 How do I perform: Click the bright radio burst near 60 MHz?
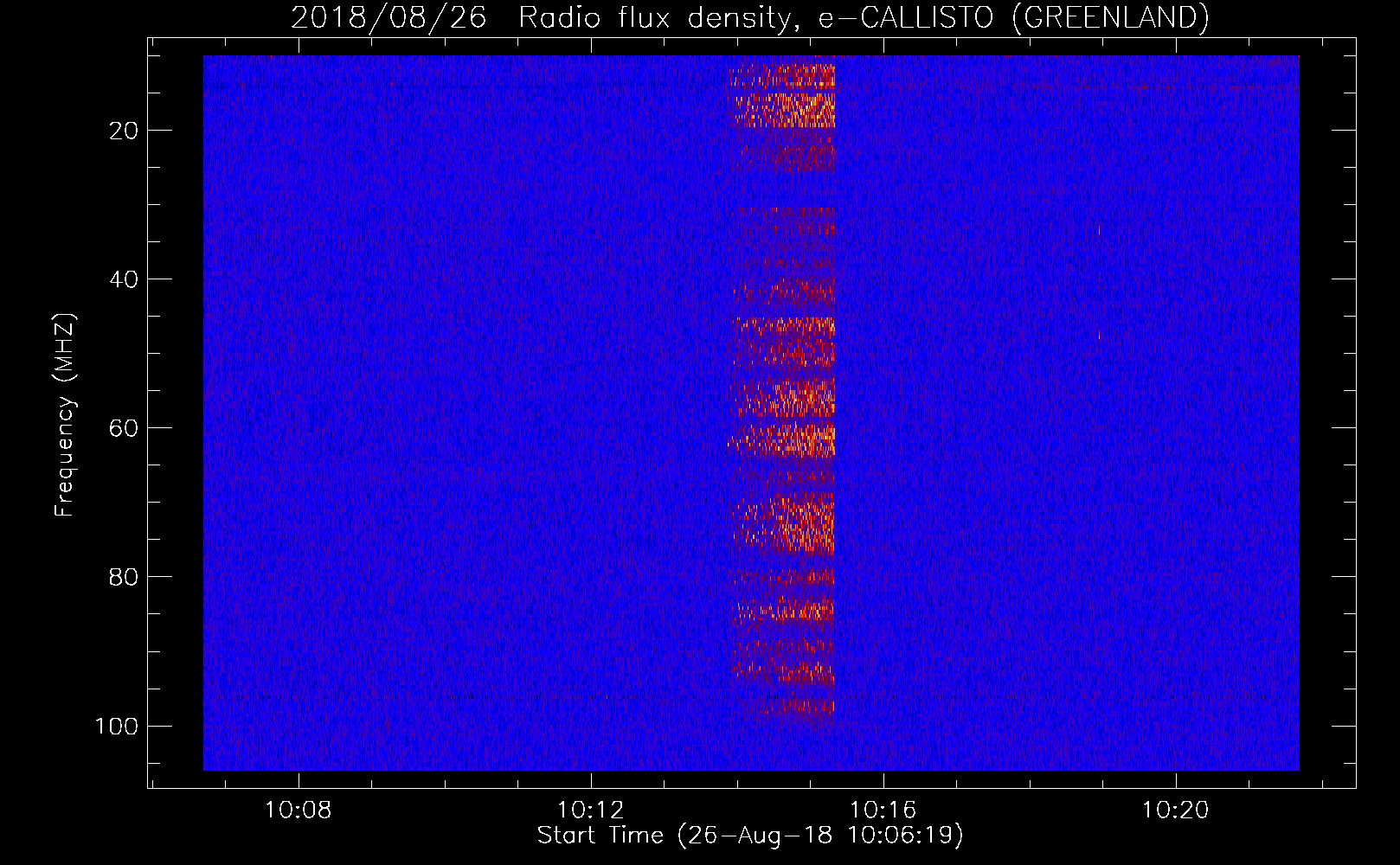coord(783,439)
